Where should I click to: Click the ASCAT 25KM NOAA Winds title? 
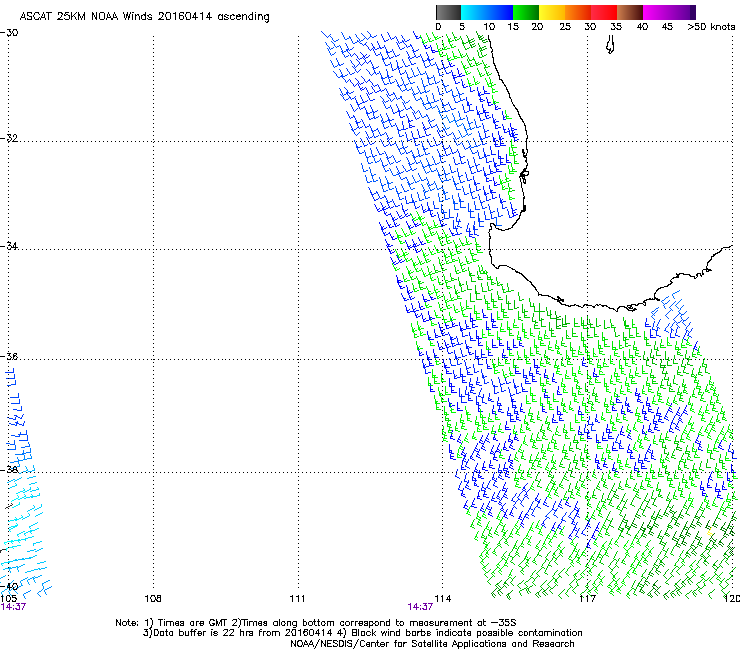click(144, 16)
